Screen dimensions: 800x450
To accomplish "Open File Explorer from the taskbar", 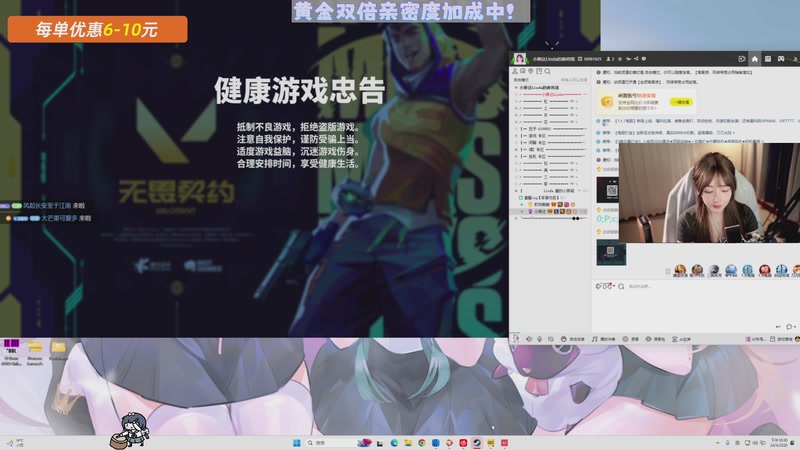I will (x=408, y=443).
